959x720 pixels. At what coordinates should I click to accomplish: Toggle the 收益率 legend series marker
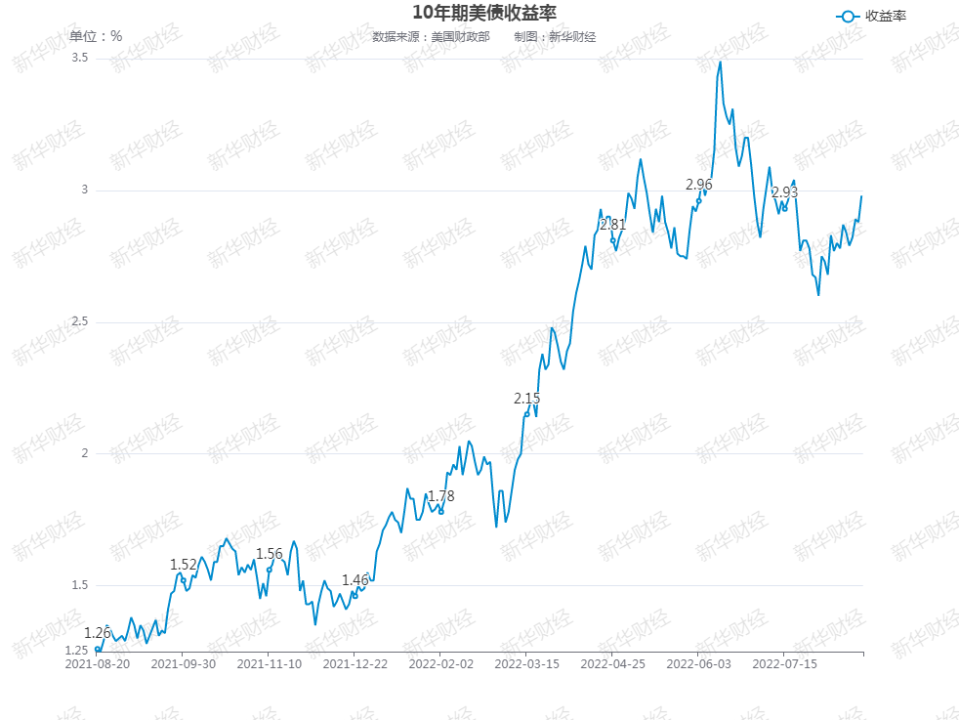848,16
